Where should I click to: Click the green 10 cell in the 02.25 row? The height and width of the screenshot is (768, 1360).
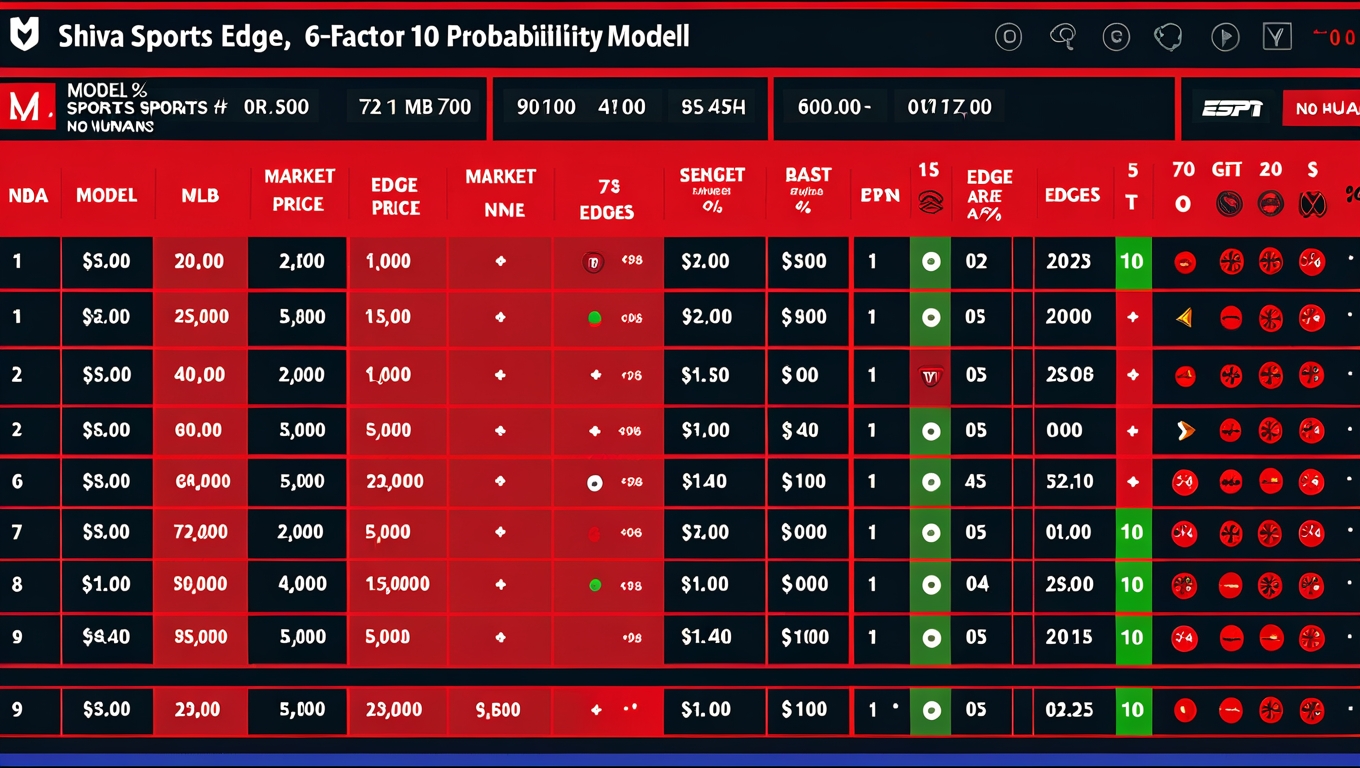tap(1132, 710)
